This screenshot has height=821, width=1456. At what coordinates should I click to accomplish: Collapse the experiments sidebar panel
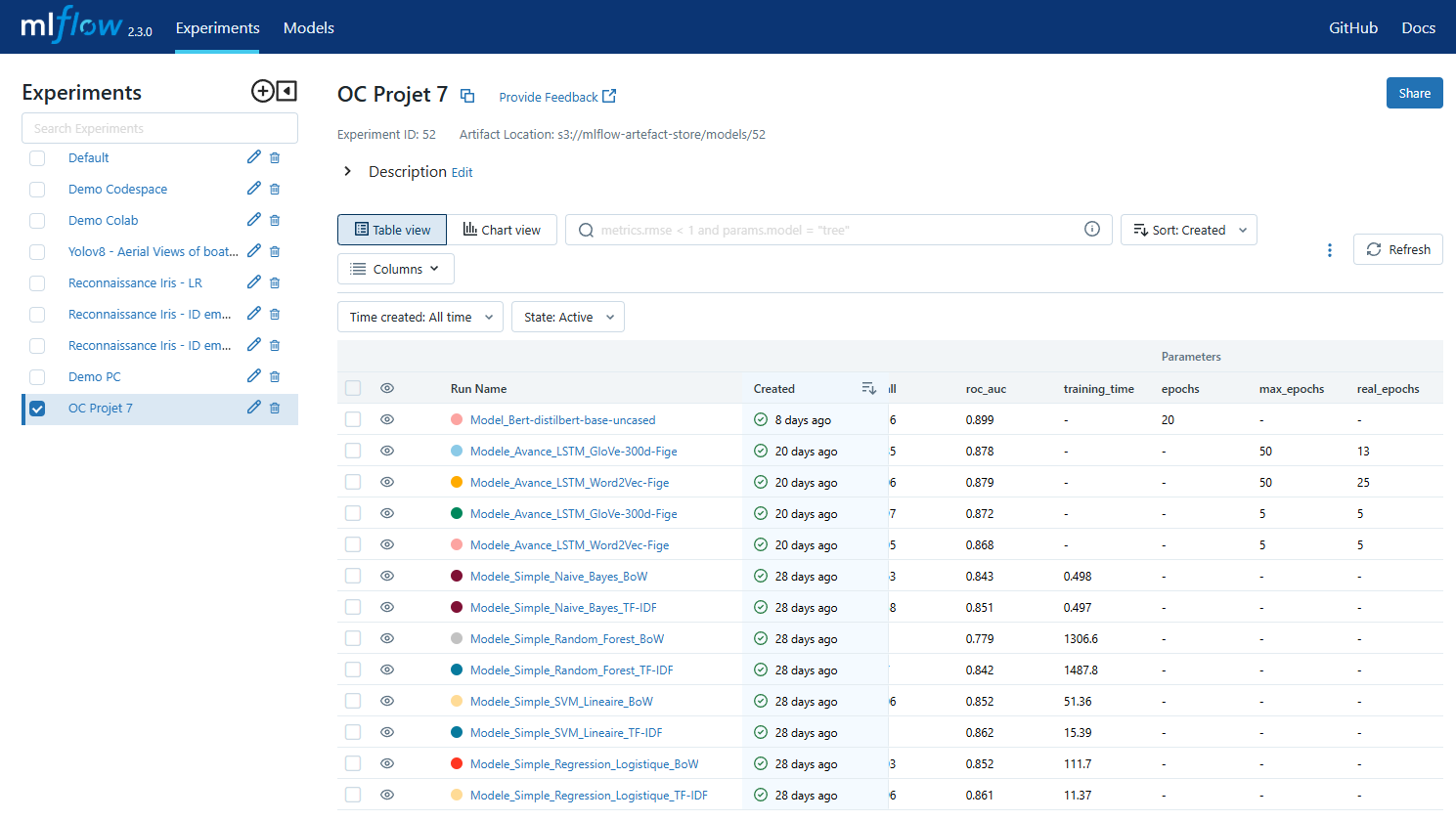tap(287, 91)
